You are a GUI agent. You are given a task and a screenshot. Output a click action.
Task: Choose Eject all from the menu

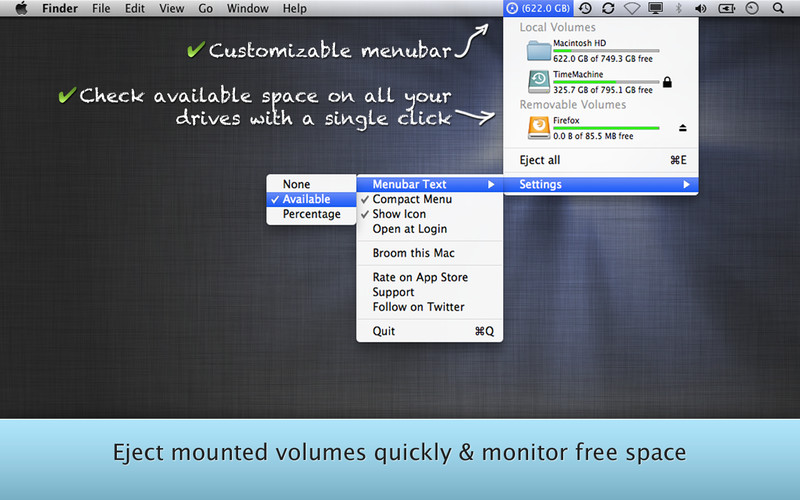[540, 160]
